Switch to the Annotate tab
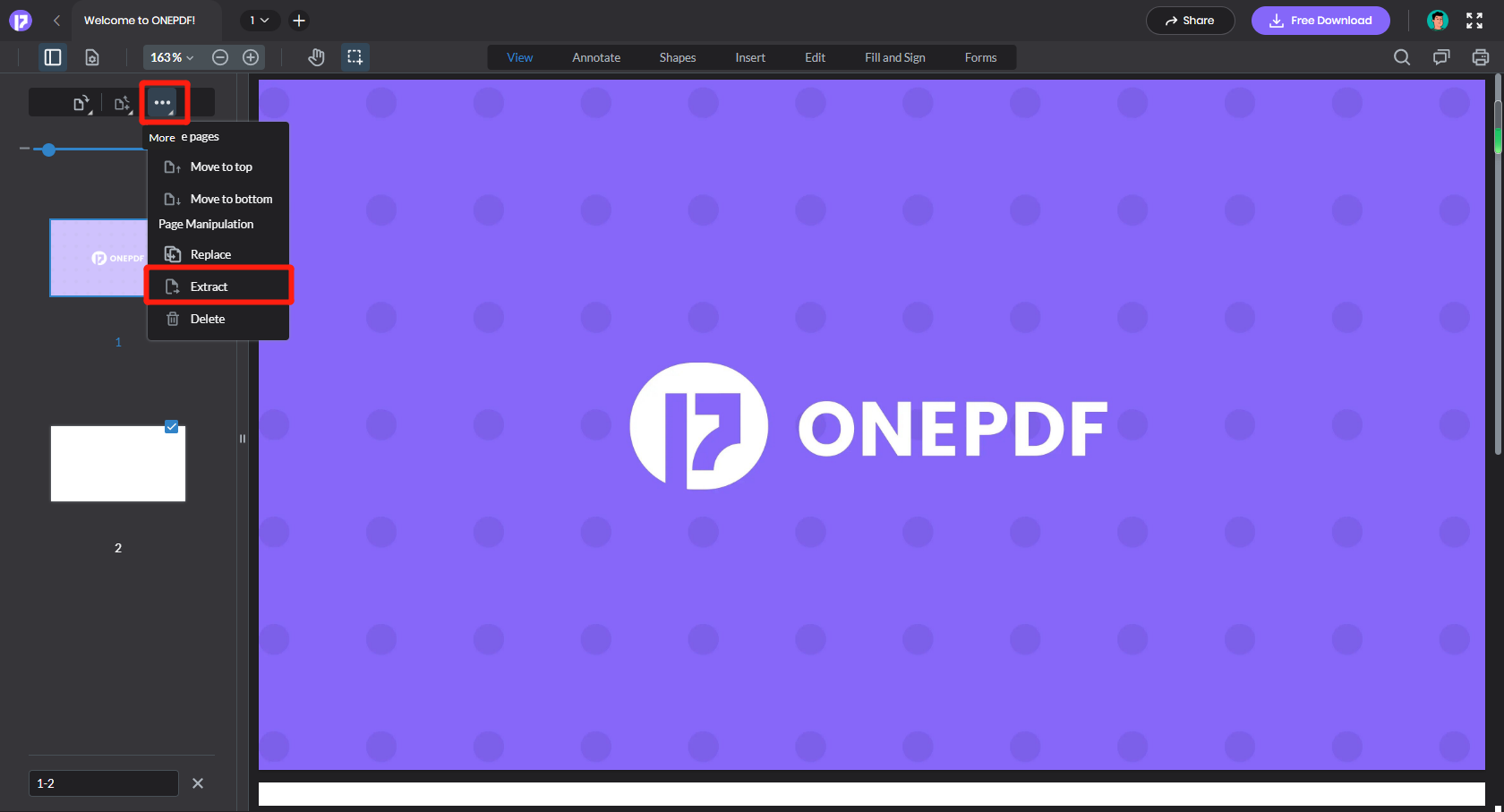Viewport: 1504px width, 812px height. tap(596, 57)
